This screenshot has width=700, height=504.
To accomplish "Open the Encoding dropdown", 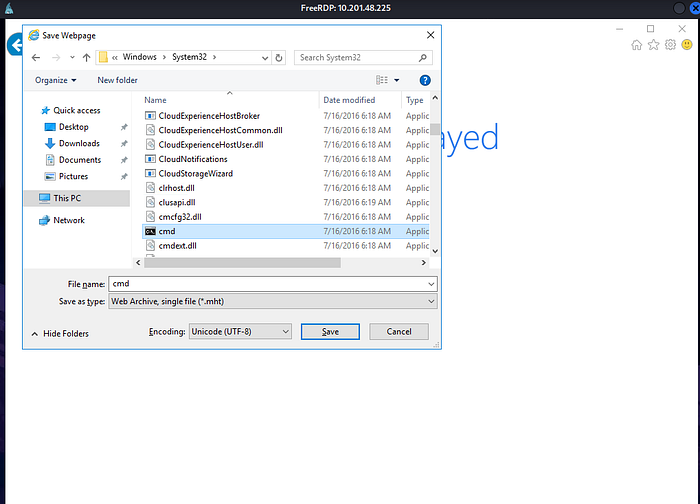I will click(240, 332).
